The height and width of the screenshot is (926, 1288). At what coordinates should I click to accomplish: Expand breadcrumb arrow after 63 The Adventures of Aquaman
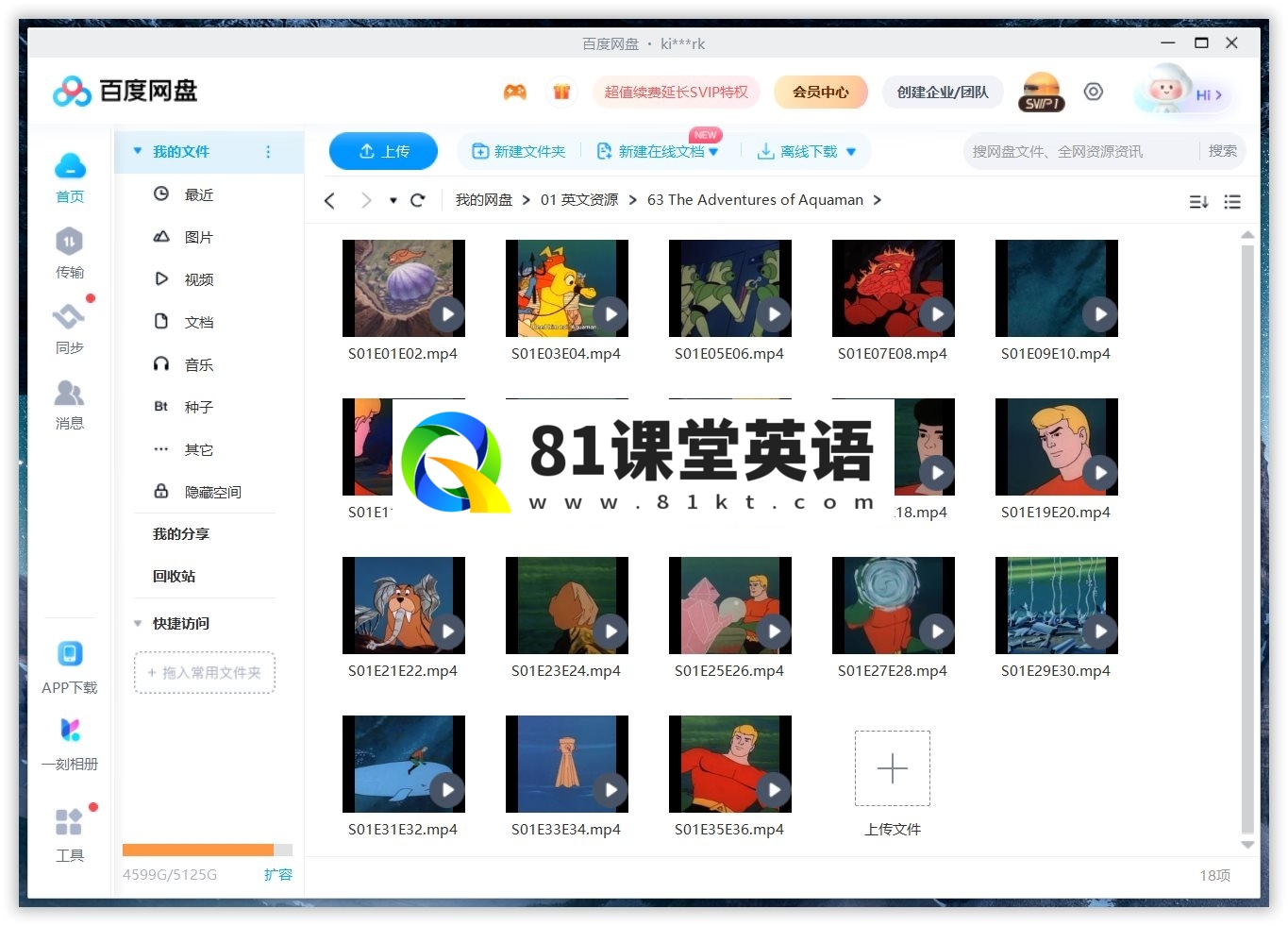click(x=878, y=200)
